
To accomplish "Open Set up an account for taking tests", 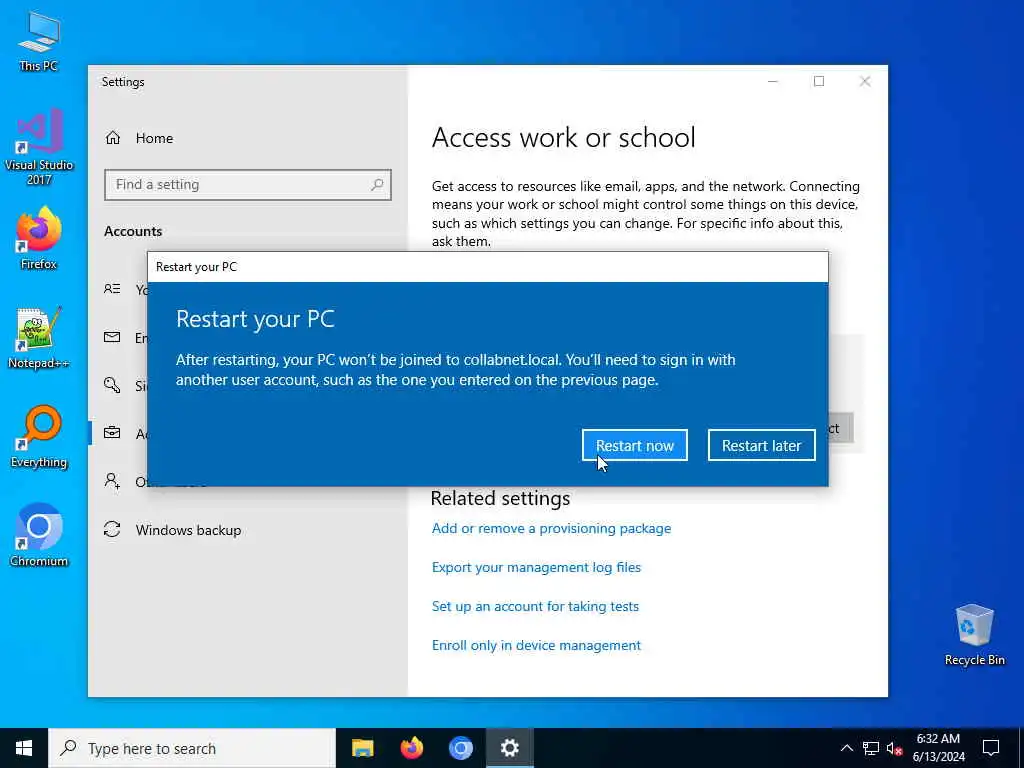I will 535,606.
